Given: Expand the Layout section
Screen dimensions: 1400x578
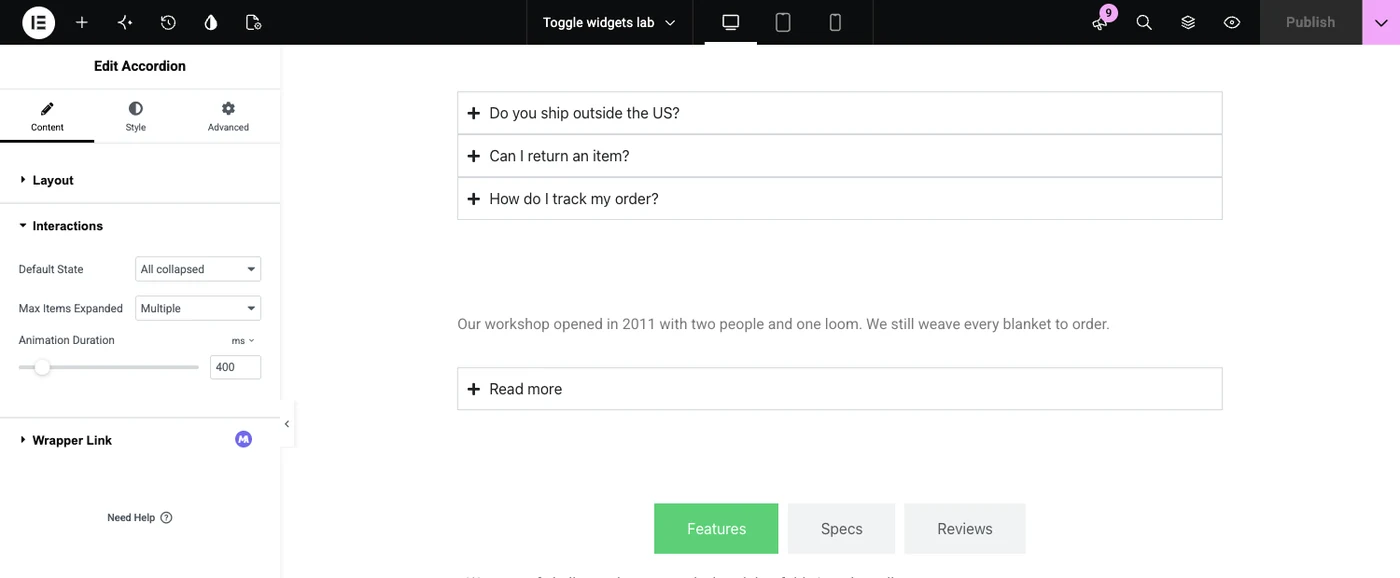Looking at the screenshot, I should pos(140,180).
